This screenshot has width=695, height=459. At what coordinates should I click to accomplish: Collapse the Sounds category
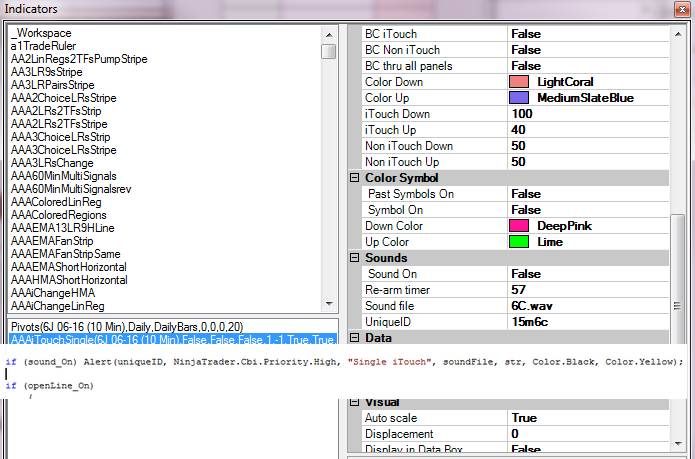click(354, 257)
